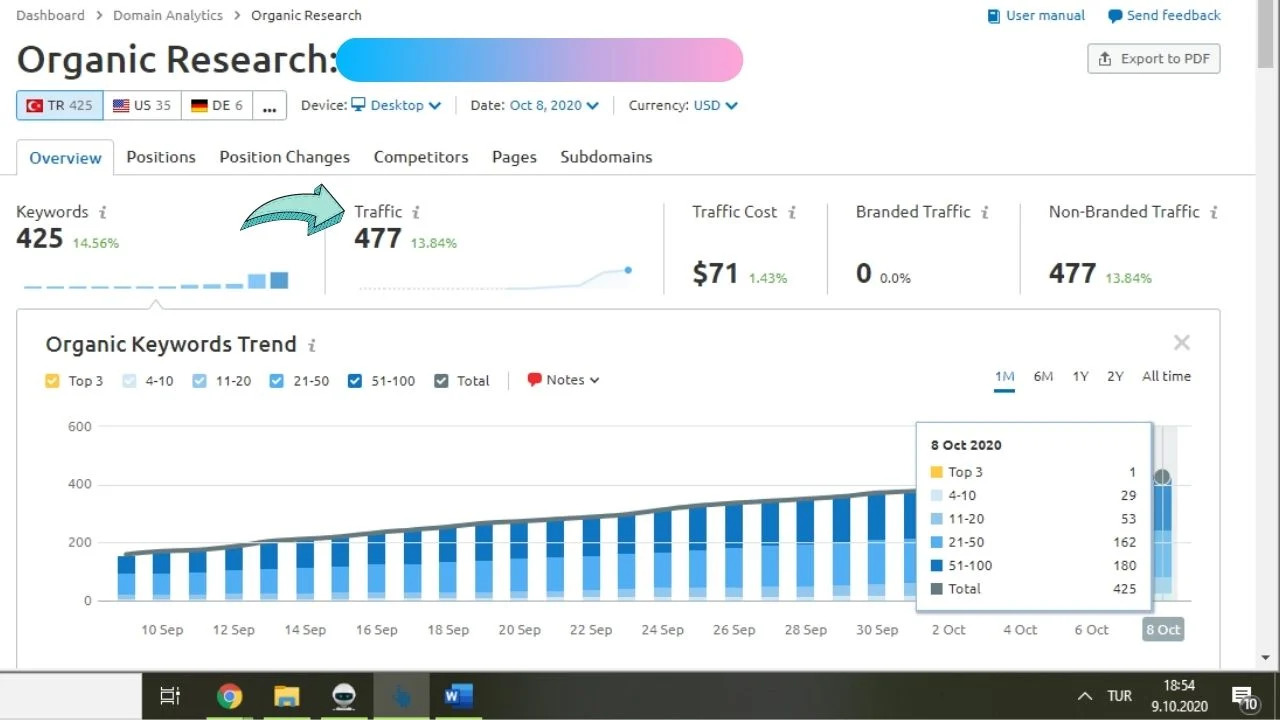Click the info icon beside Keywords

tap(103, 212)
